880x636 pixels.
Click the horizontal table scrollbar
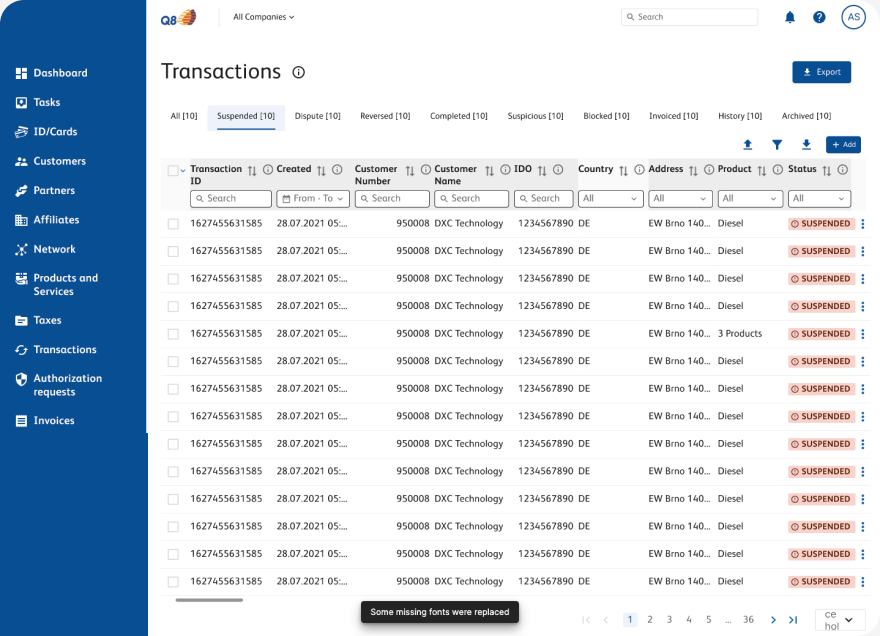(209, 600)
